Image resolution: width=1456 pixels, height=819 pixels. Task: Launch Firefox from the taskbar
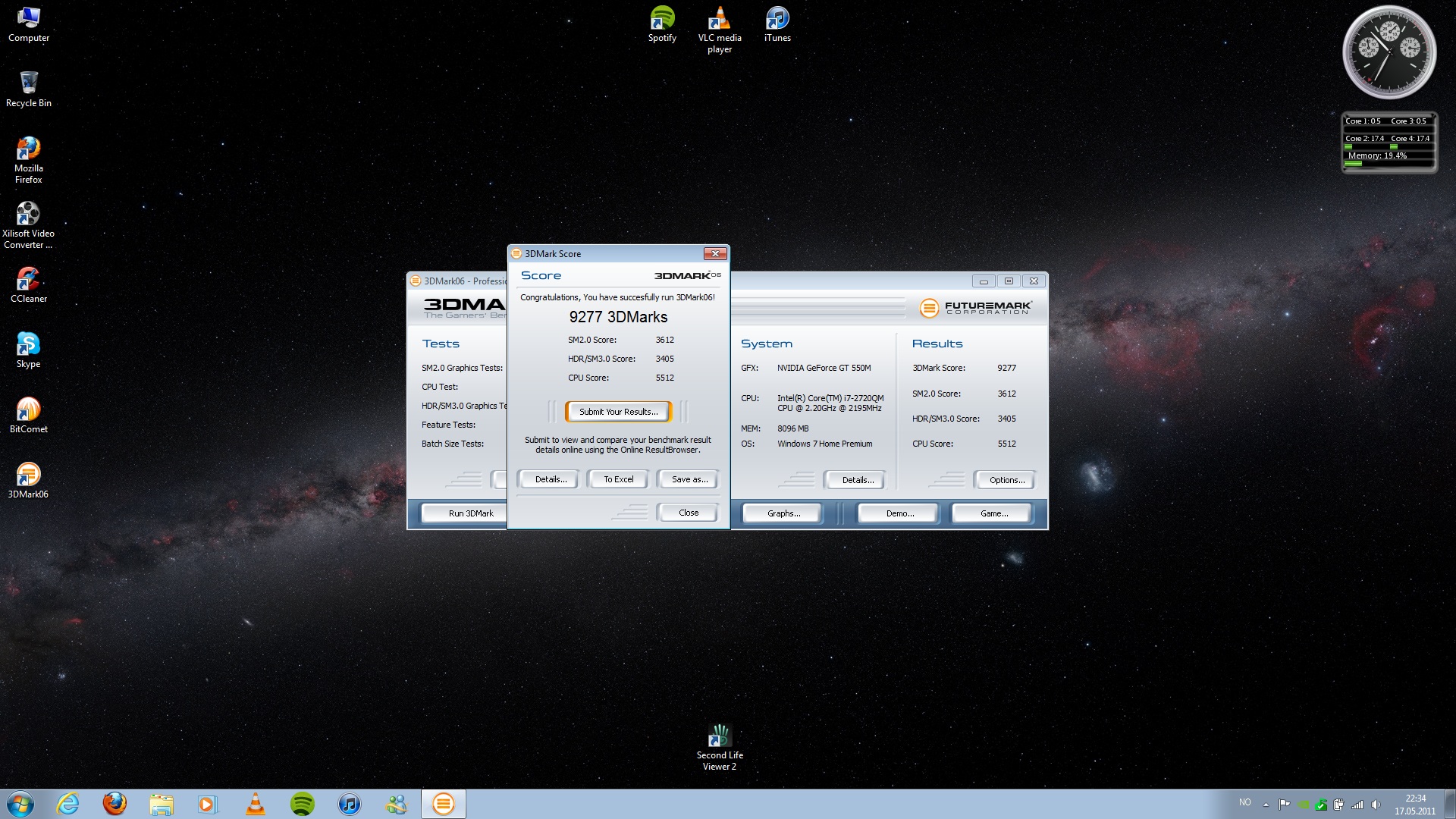point(115,804)
